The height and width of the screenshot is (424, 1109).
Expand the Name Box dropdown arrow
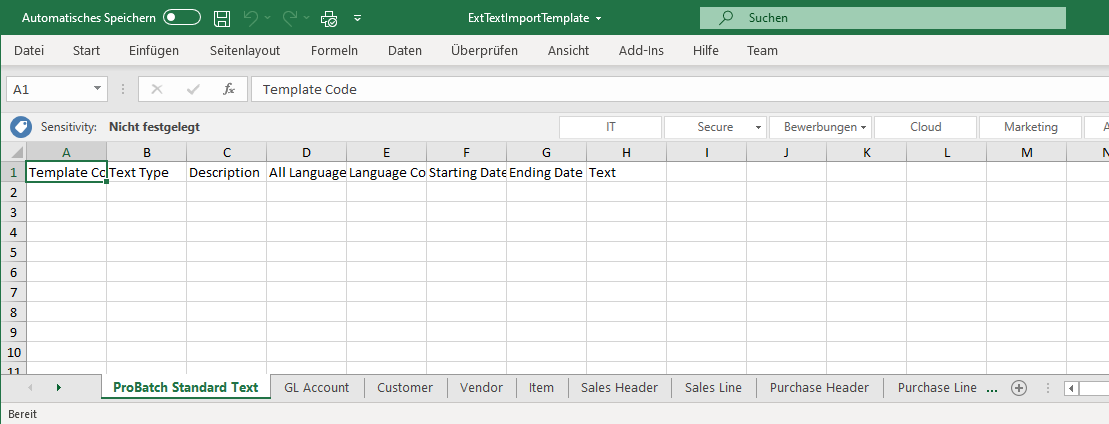[x=98, y=89]
